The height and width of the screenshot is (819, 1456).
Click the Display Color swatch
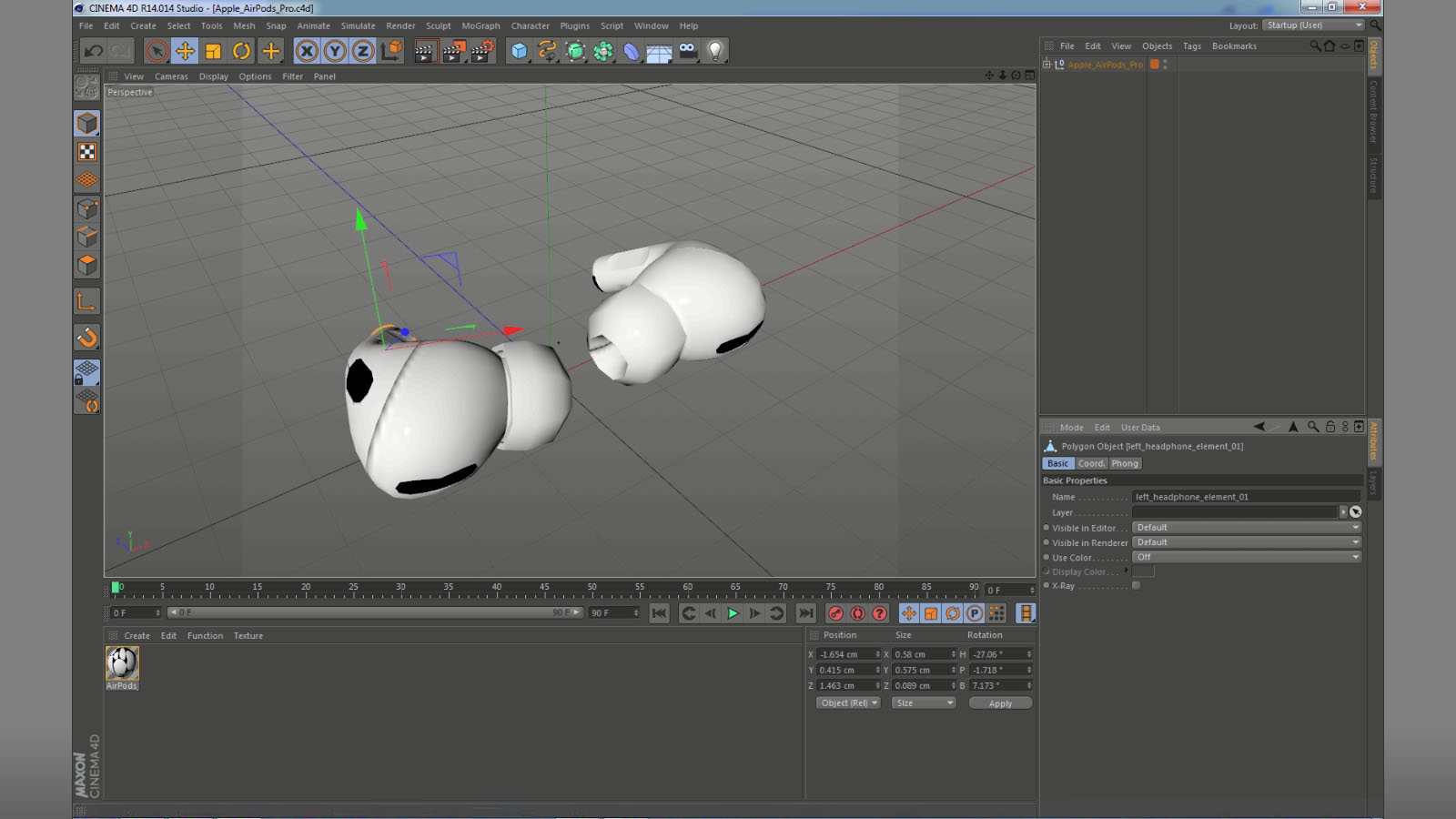1143,571
